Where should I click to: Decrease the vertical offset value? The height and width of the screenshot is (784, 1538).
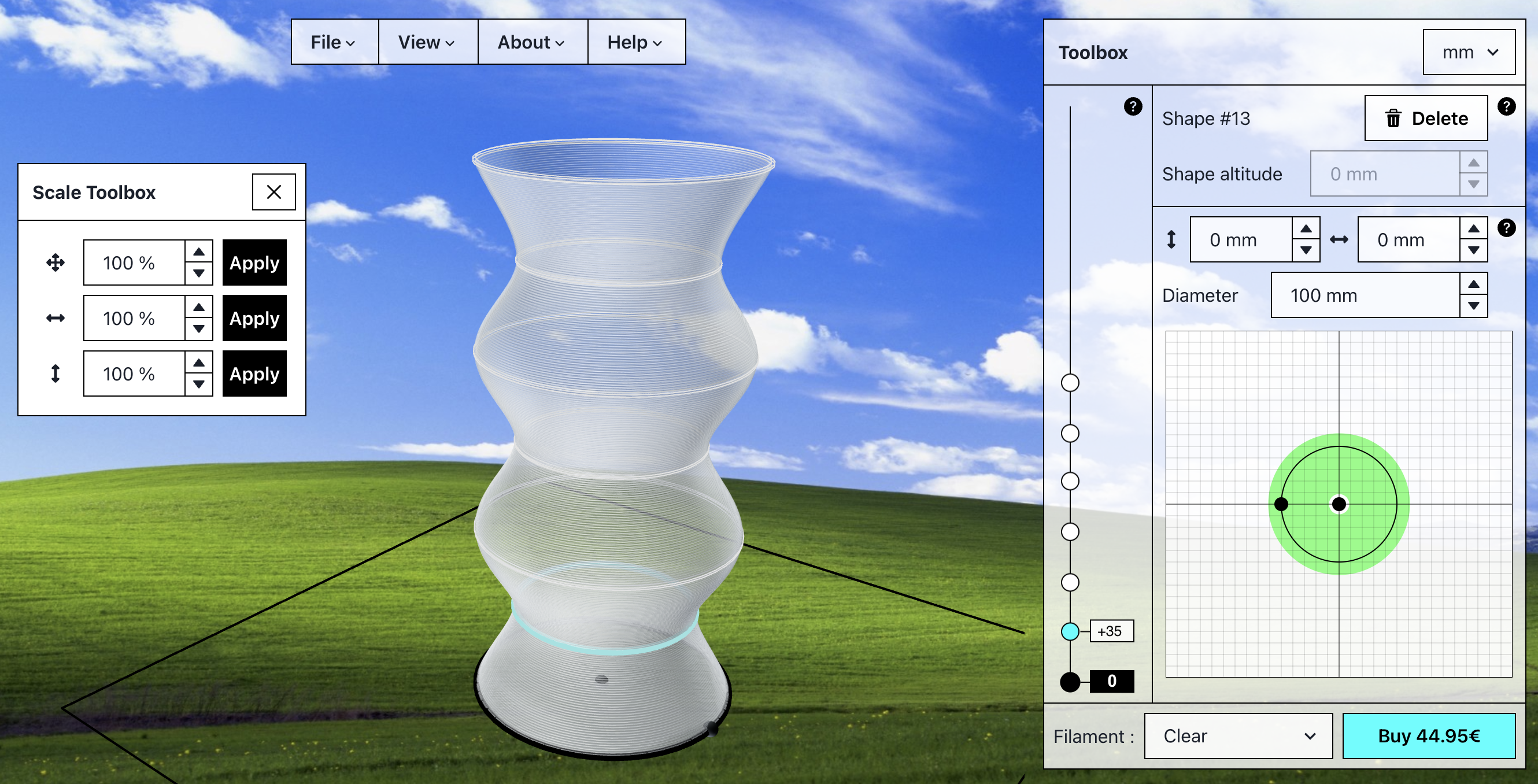[x=1306, y=250]
